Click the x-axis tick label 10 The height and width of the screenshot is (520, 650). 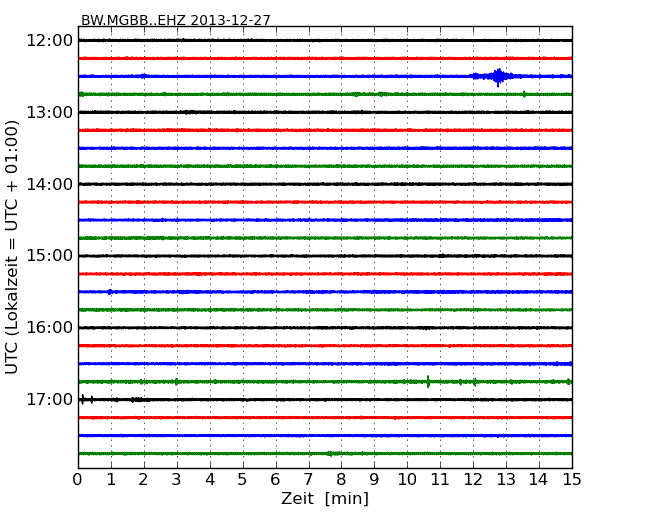click(407, 480)
